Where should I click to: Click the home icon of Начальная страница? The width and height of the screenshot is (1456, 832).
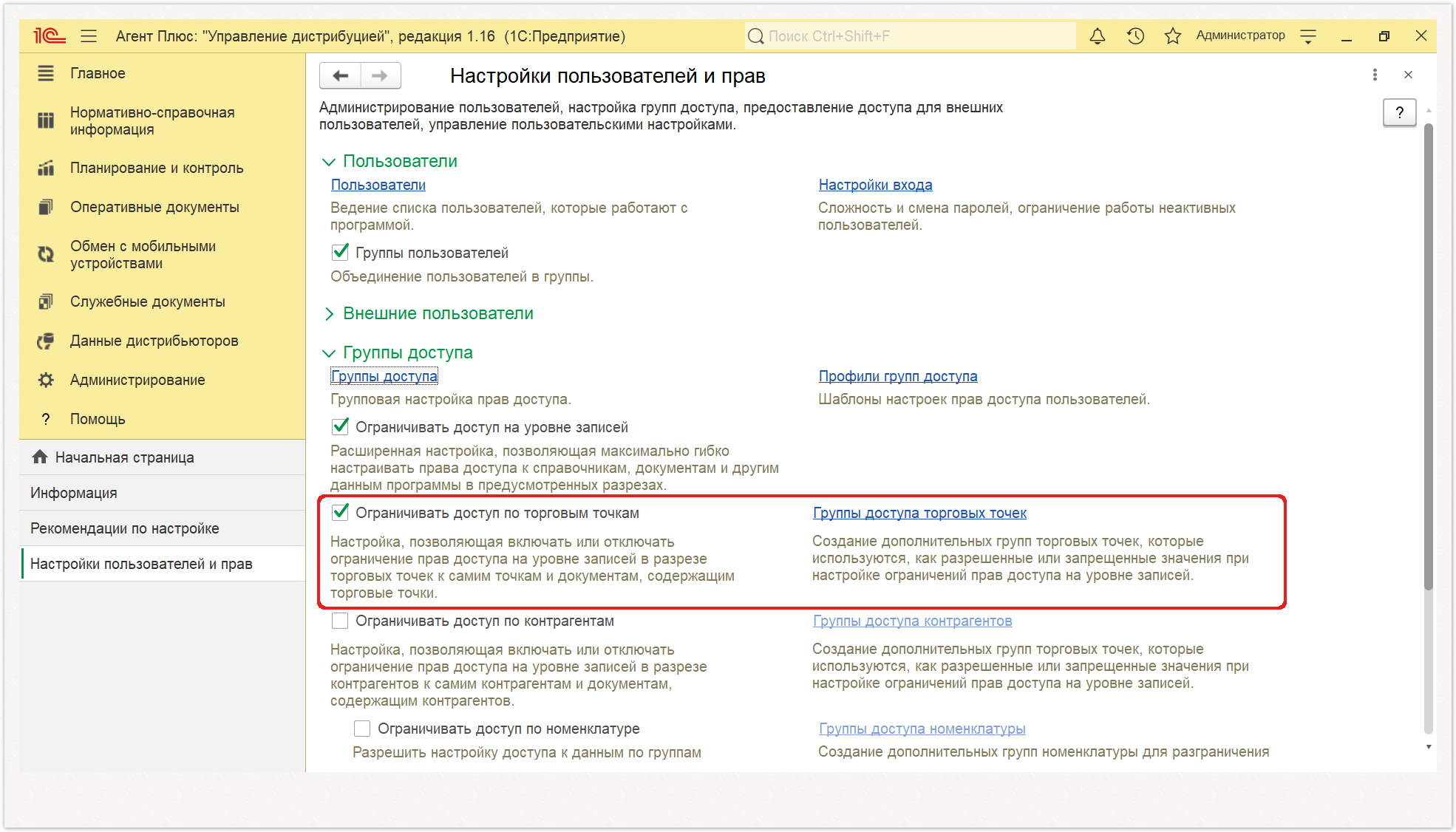[x=40, y=457]
